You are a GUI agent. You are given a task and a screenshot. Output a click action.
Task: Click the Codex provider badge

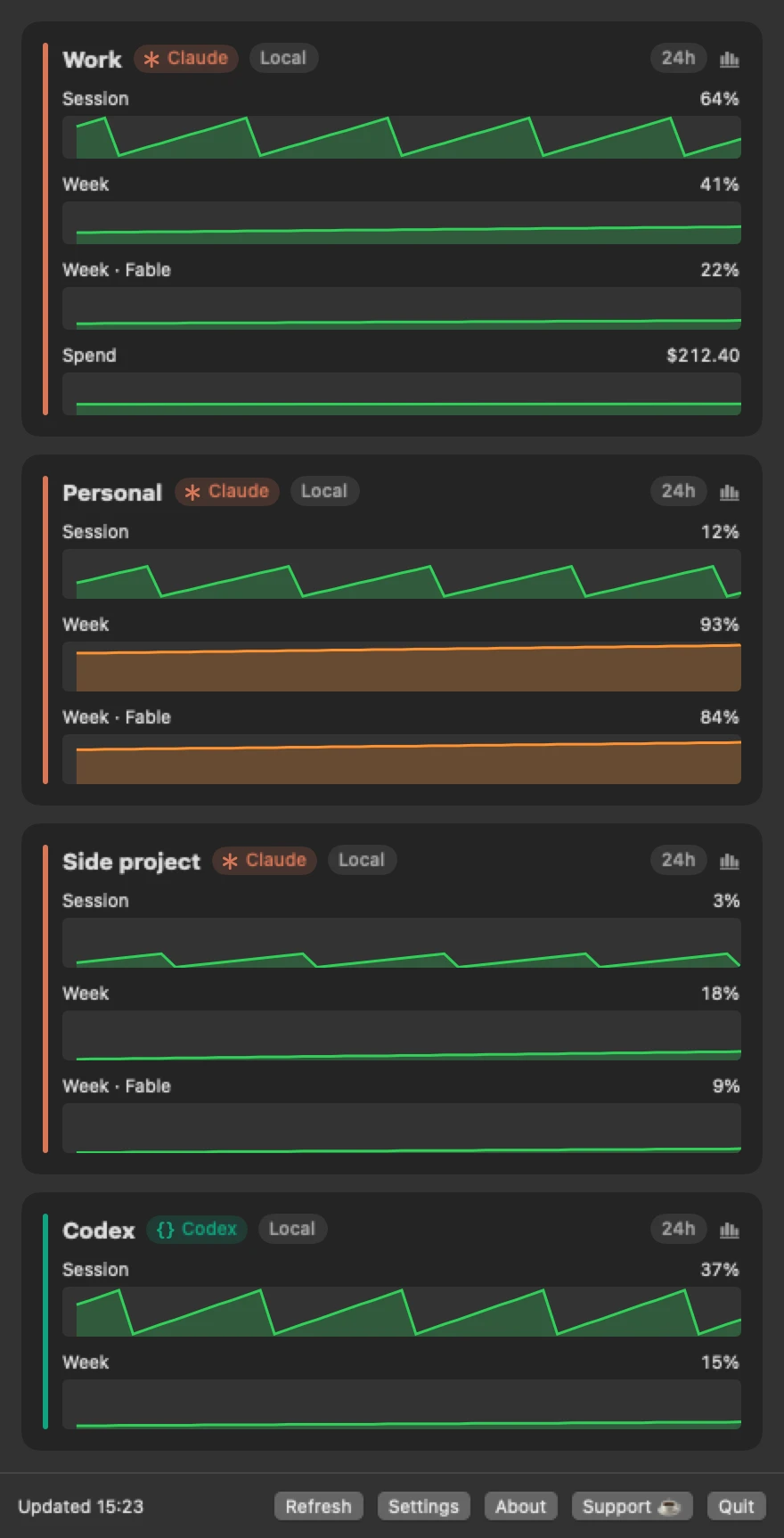(197, 1229)
